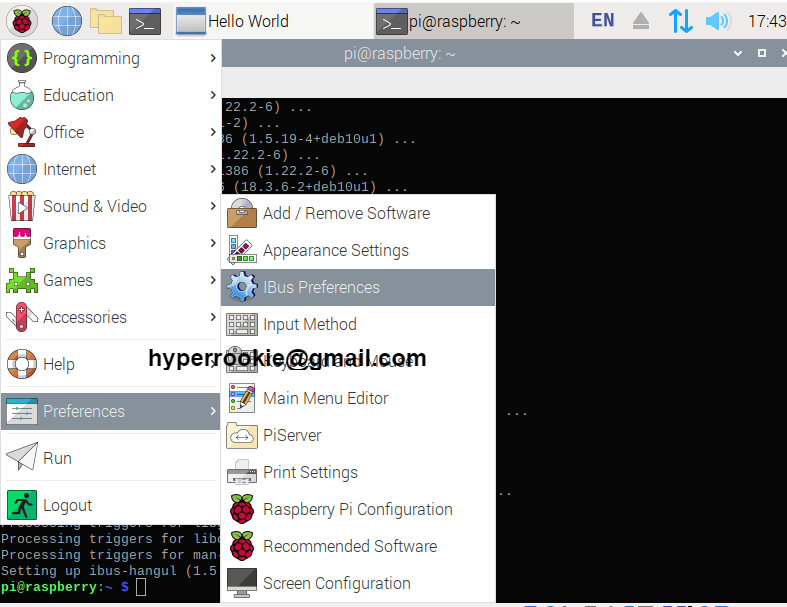The height and width of the screenshot is (607, 787).
Task: Open the file manager folder icon in taskbar
Action: tap(105, 22)
